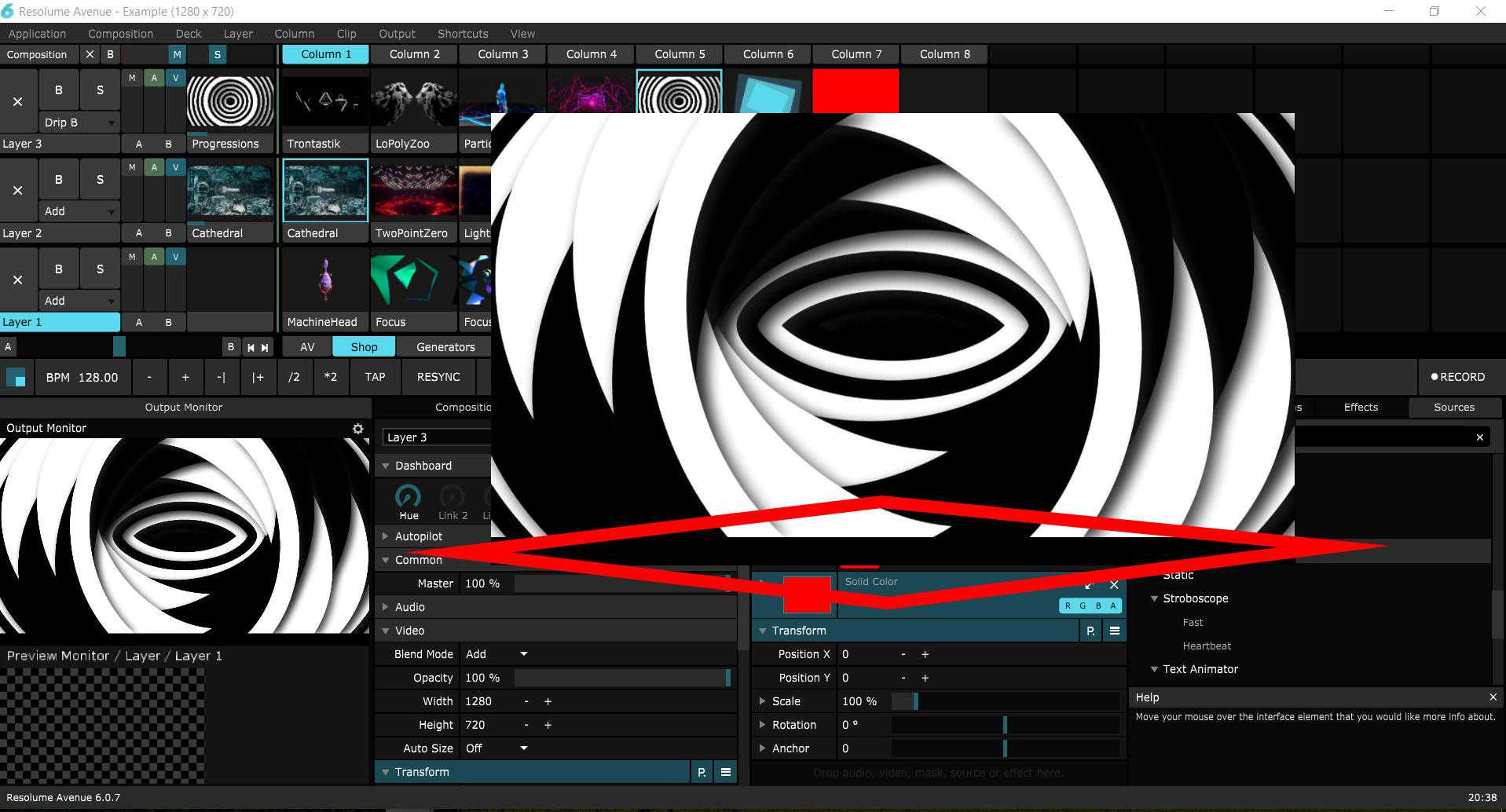Eject the Layer 3 clip with X
1506x812 pixels.
pos(18,101)
